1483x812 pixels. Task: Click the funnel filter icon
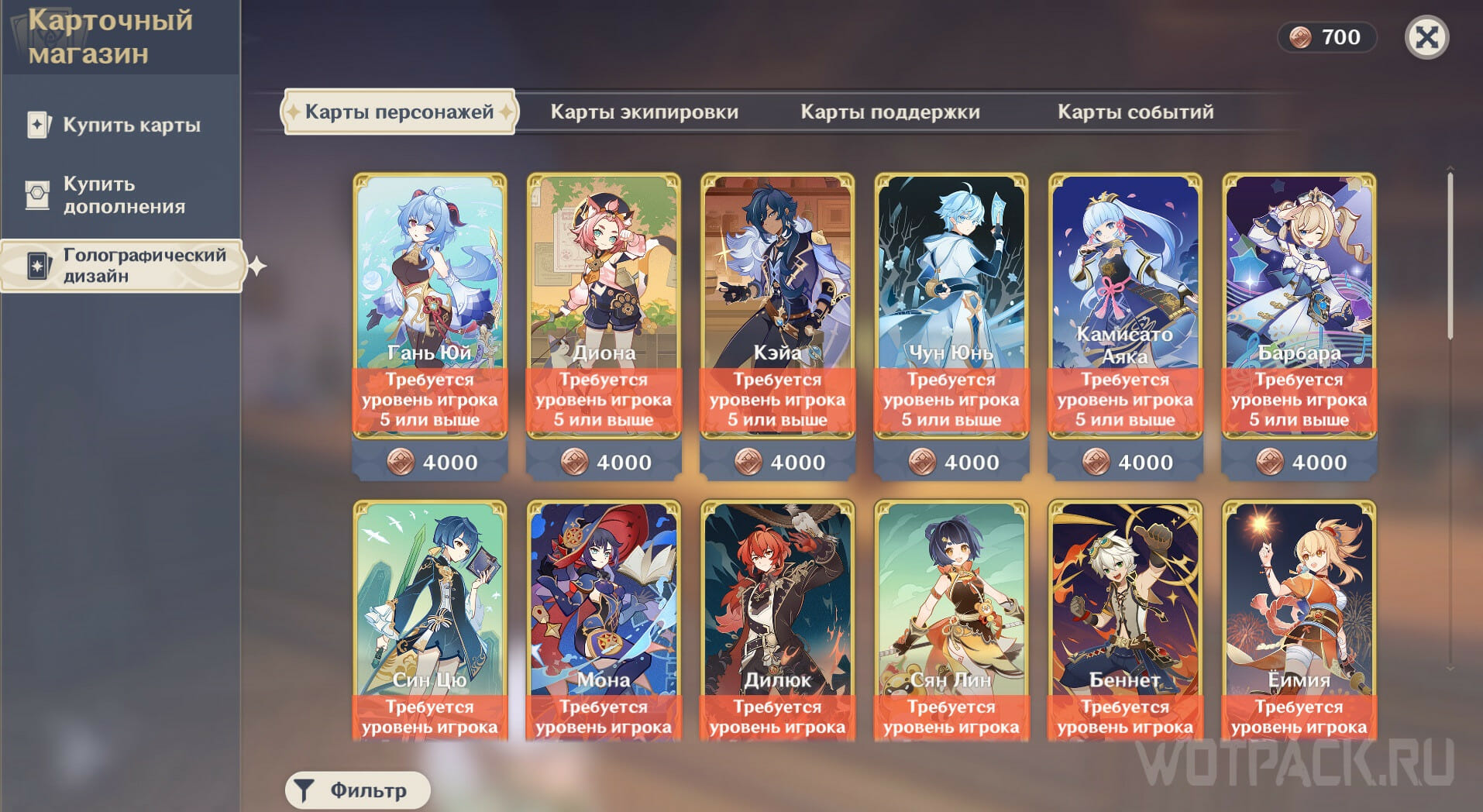305,790
